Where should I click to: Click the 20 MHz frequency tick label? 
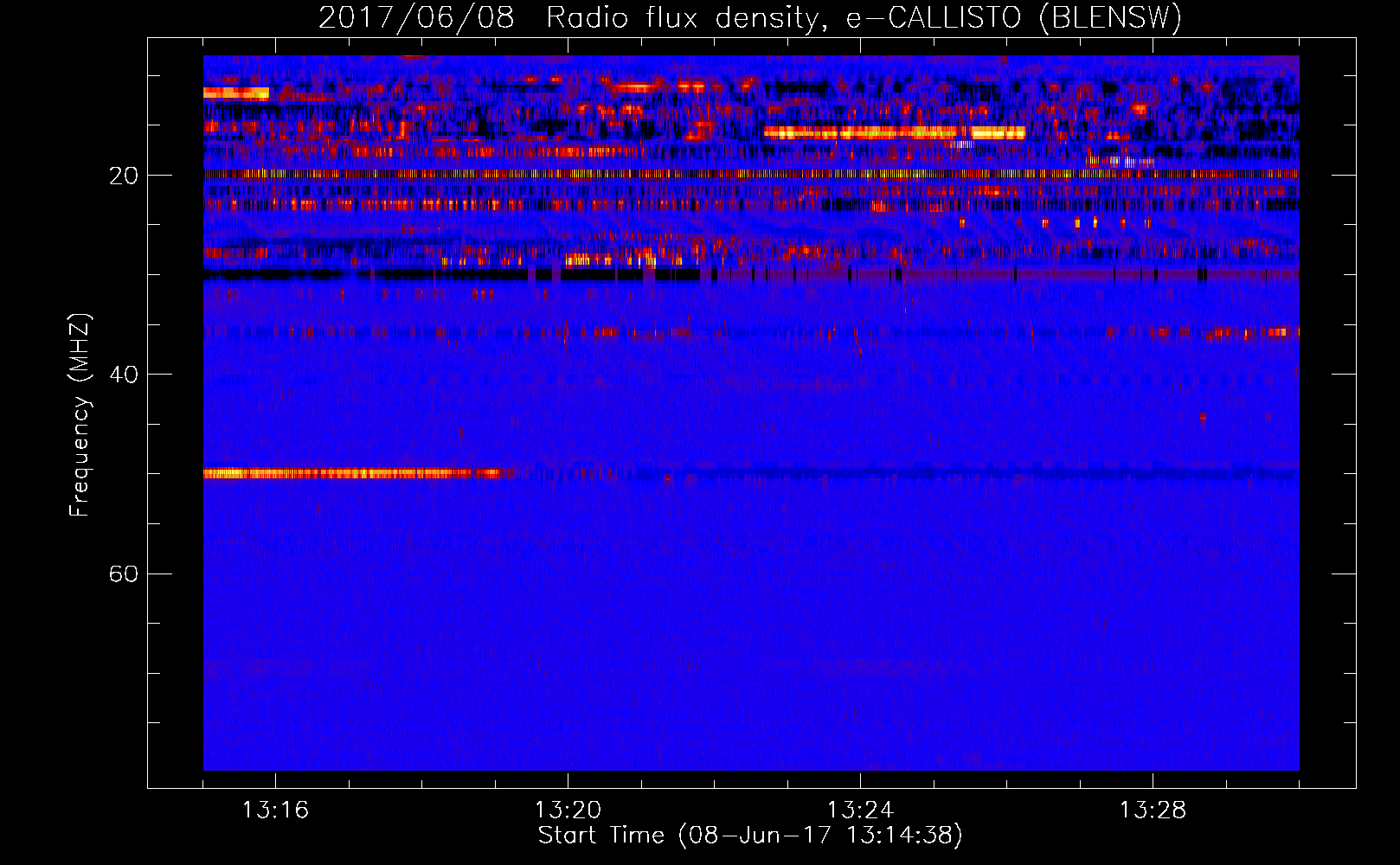pyautogui.click(x=124, y=176)
